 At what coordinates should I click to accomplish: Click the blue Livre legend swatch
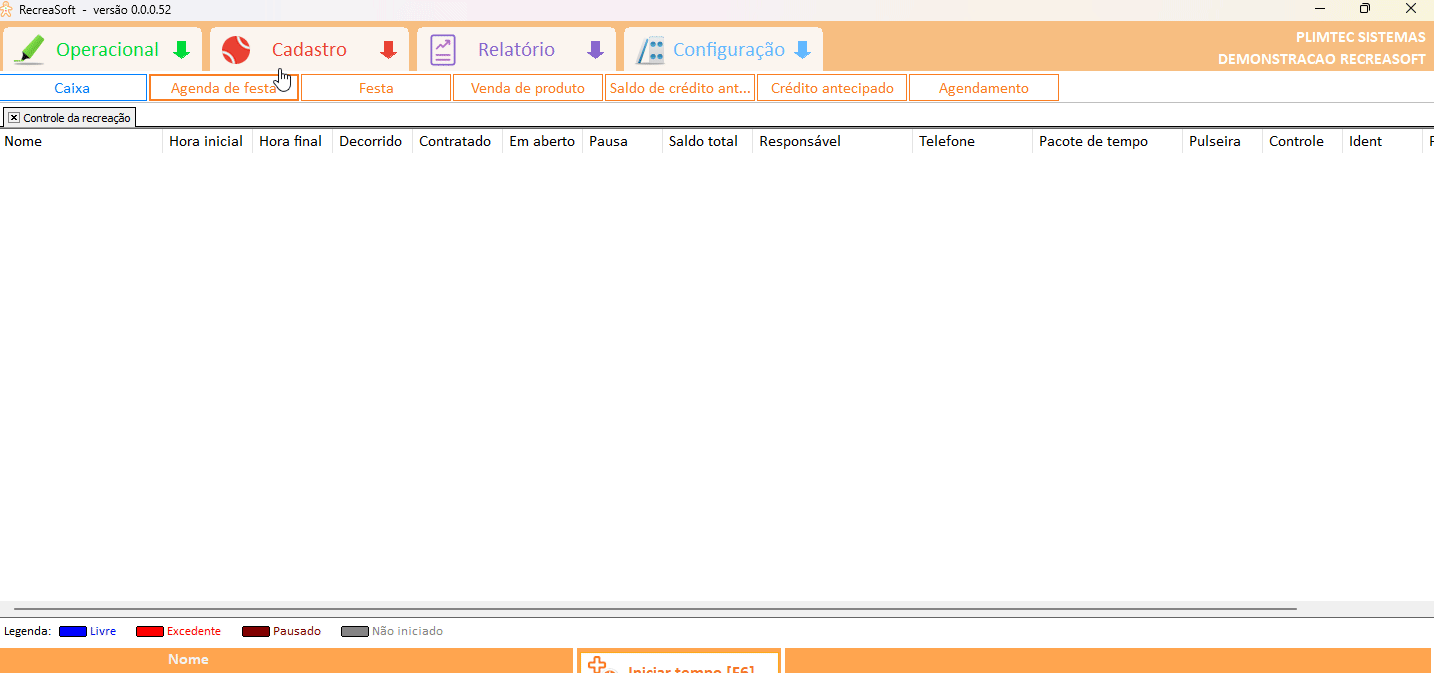pyautogui.click(x=72, y=632)
